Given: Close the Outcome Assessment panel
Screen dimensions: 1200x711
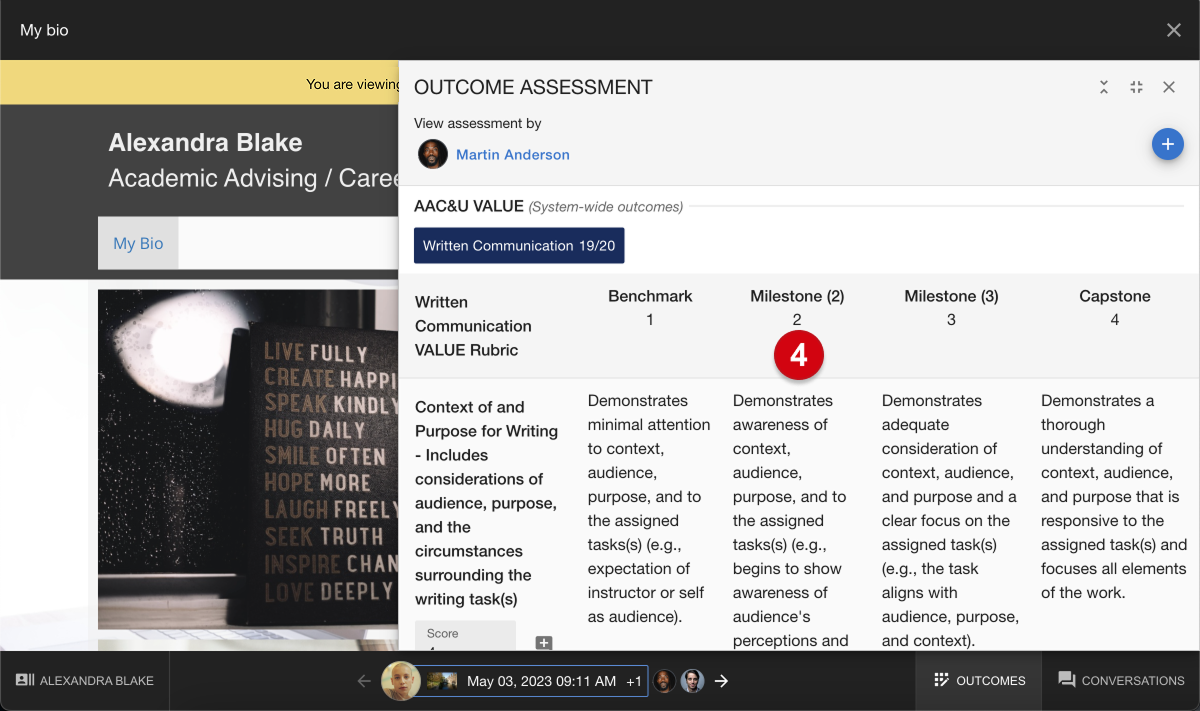Looking at the screenshot, I should click(x=1168, y=87).
